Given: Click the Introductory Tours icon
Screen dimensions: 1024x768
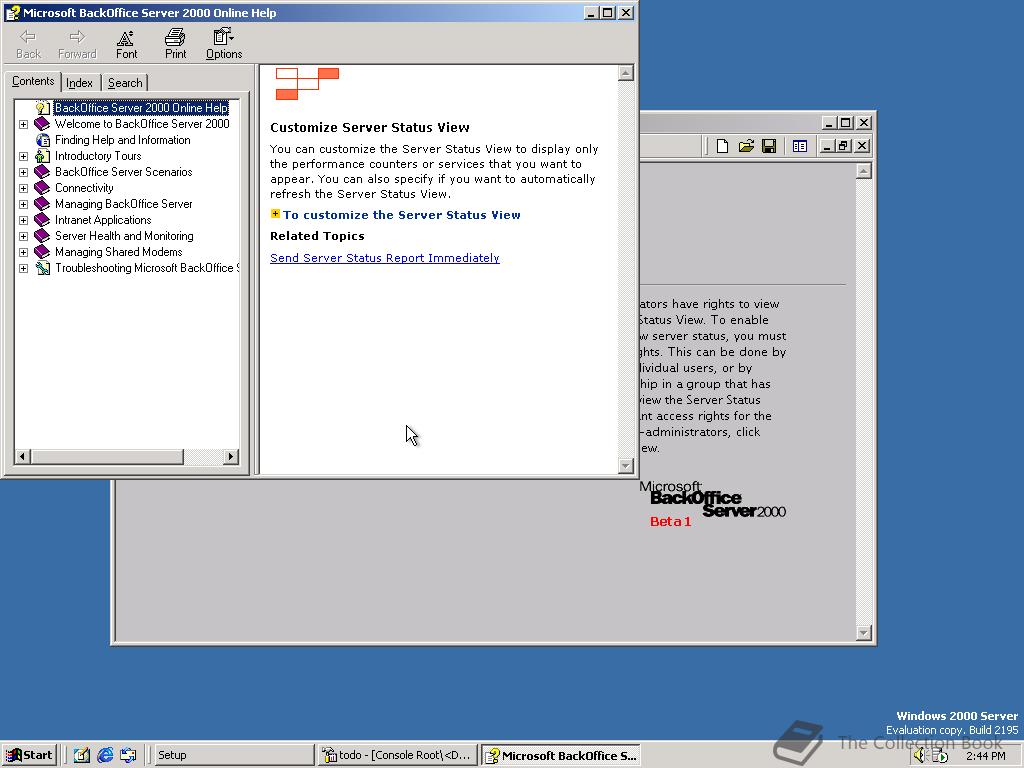Looking at the screenshot, I should click(42, 155).
